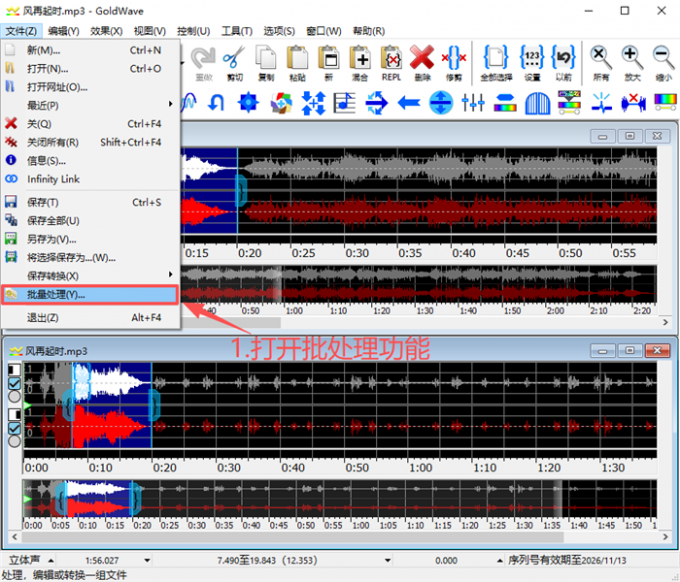Viewport: 680px width, 582px height.
Task: Click the 放大 (zoom in) magnifier icon
Action: coord(632,60)
